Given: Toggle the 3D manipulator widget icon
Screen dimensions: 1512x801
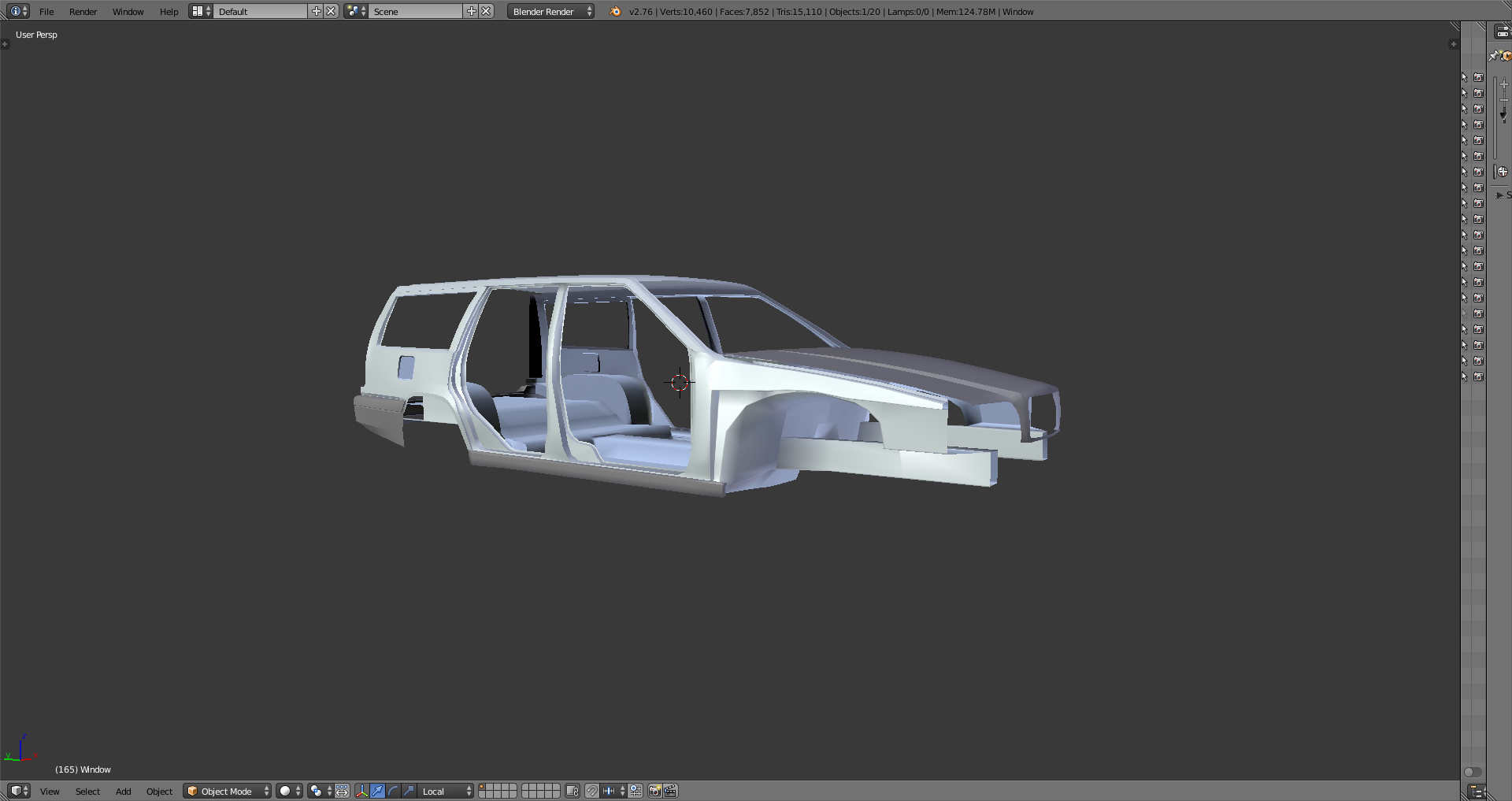Looking at the screenshot, I should click(x=362, y=791).
